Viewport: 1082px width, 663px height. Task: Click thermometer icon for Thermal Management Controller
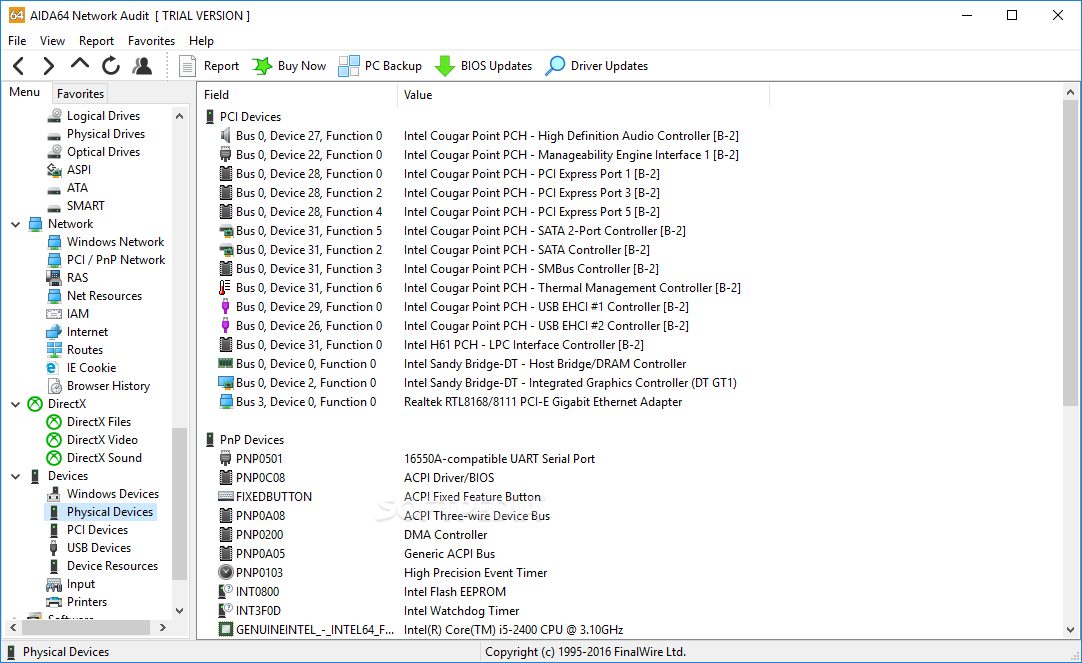[226, 288]
